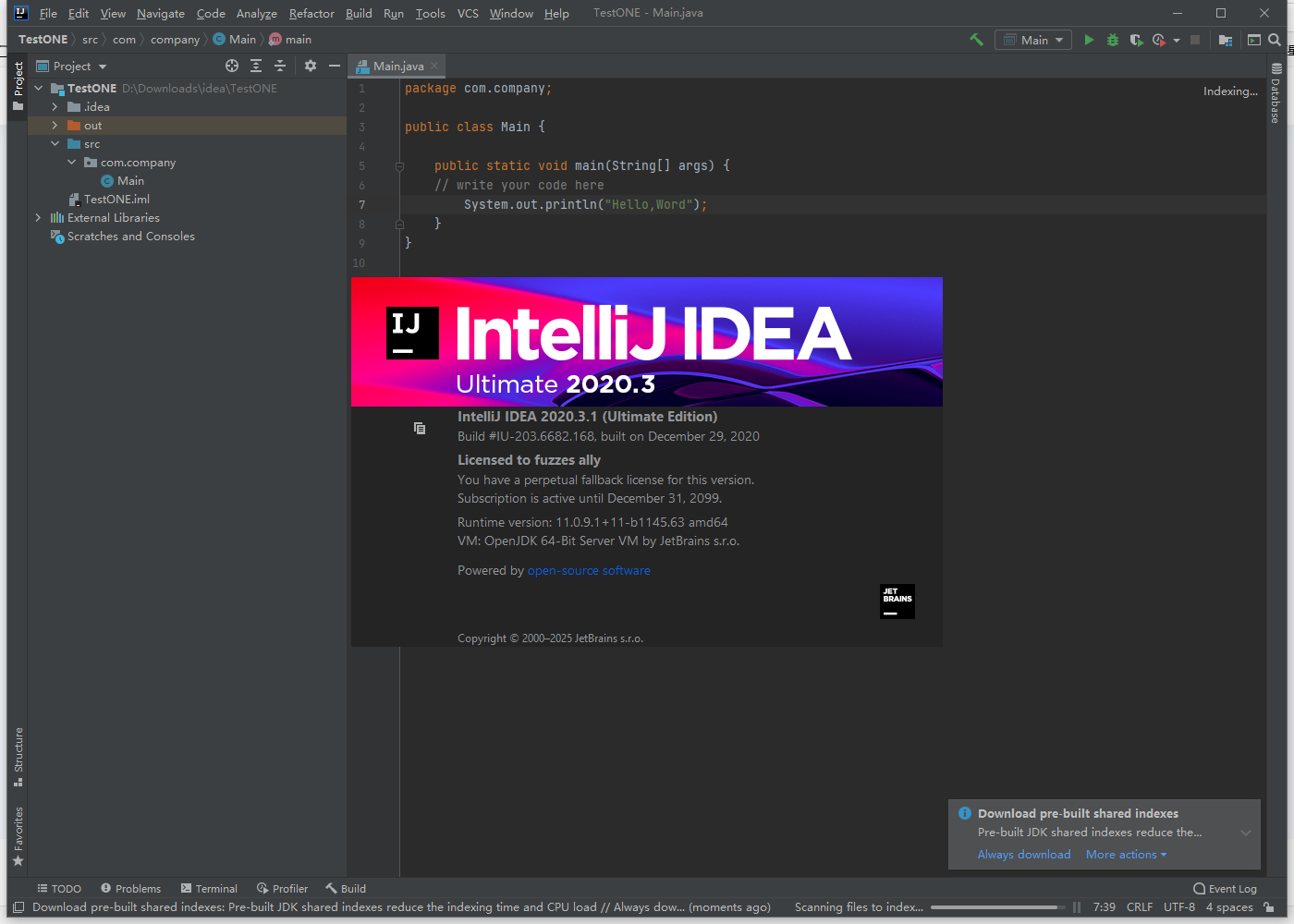The height and width of the screenshot is (924, 1294).
Task: Click the 7:39 cursor position
Action: point(1104,907)
